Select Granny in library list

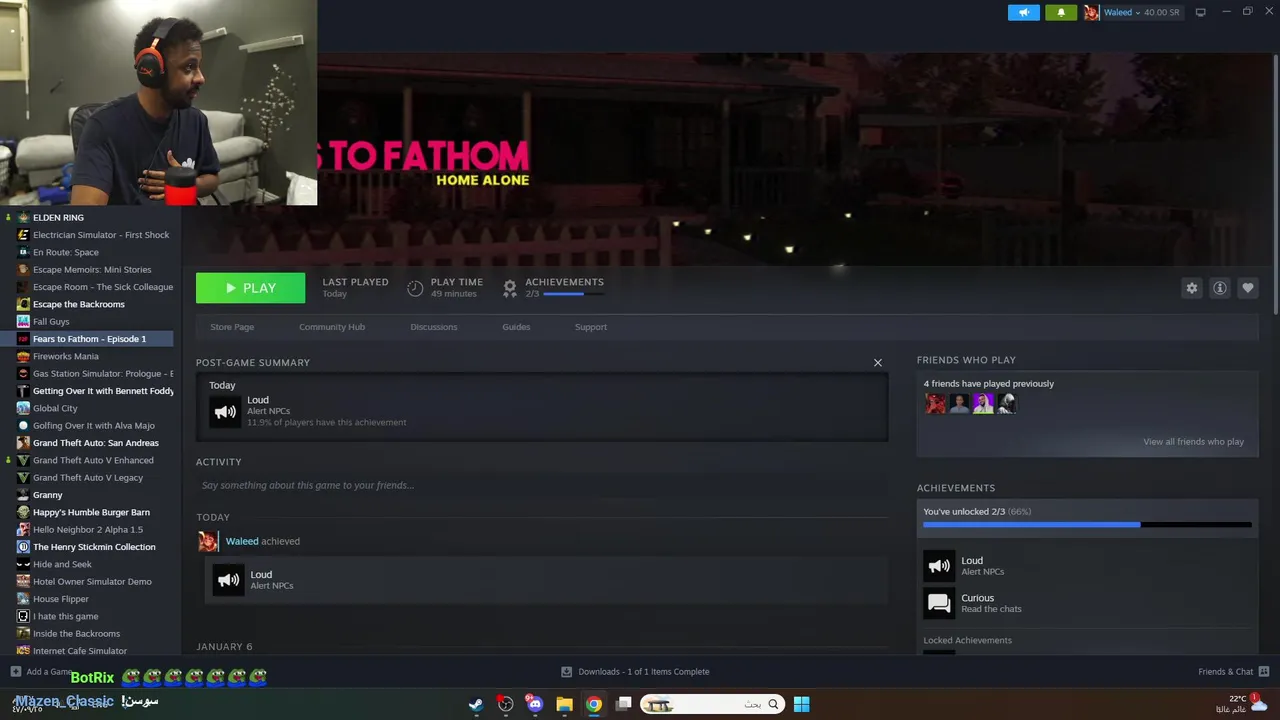click(48, 495)
